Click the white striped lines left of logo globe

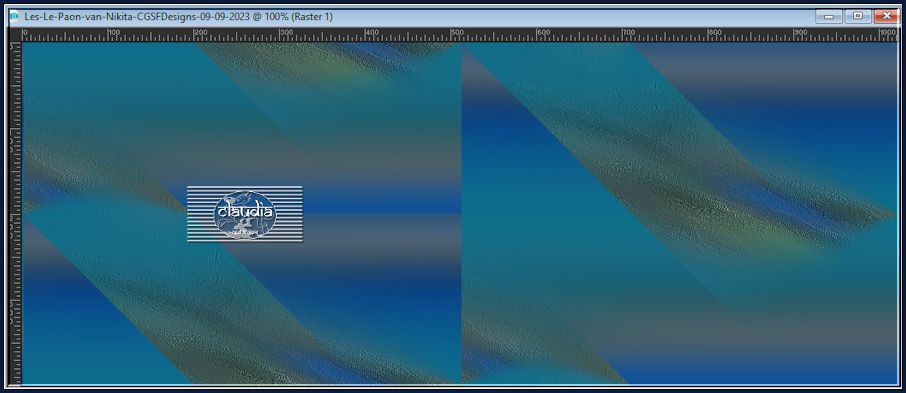click(x=200, y=214)
